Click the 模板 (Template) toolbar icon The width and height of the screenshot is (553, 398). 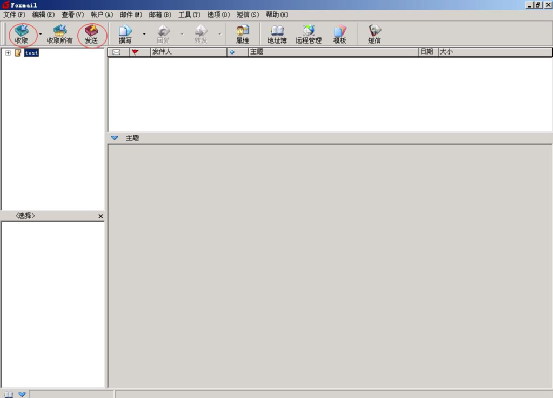tap(340, 34)
